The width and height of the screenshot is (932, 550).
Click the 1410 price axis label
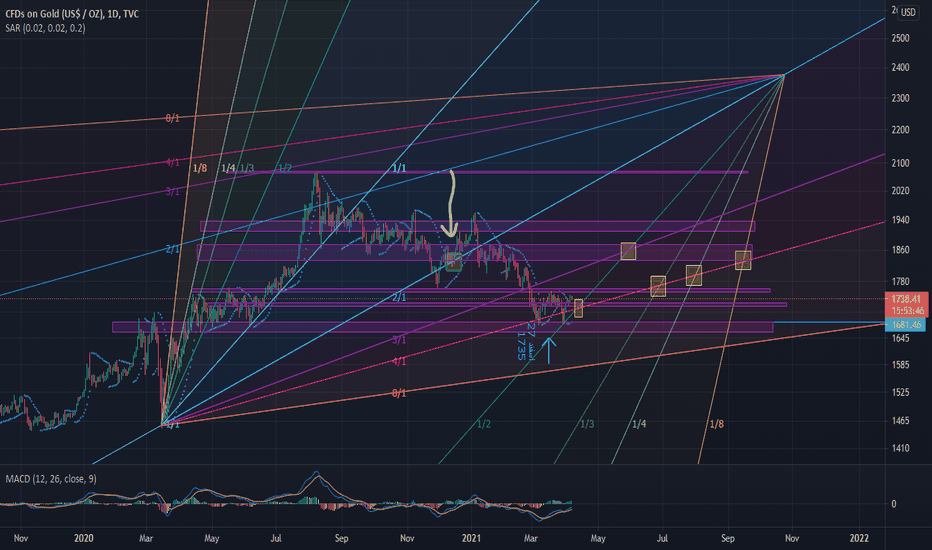point(900,448)
